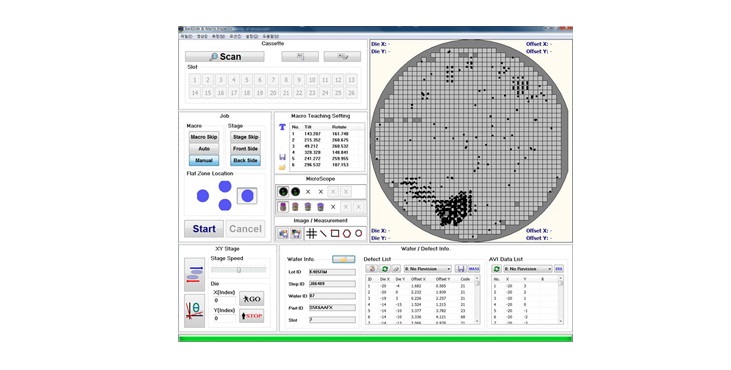Enable the Auto macro mode
Viewport: 731px width, 370px height.
204,149
